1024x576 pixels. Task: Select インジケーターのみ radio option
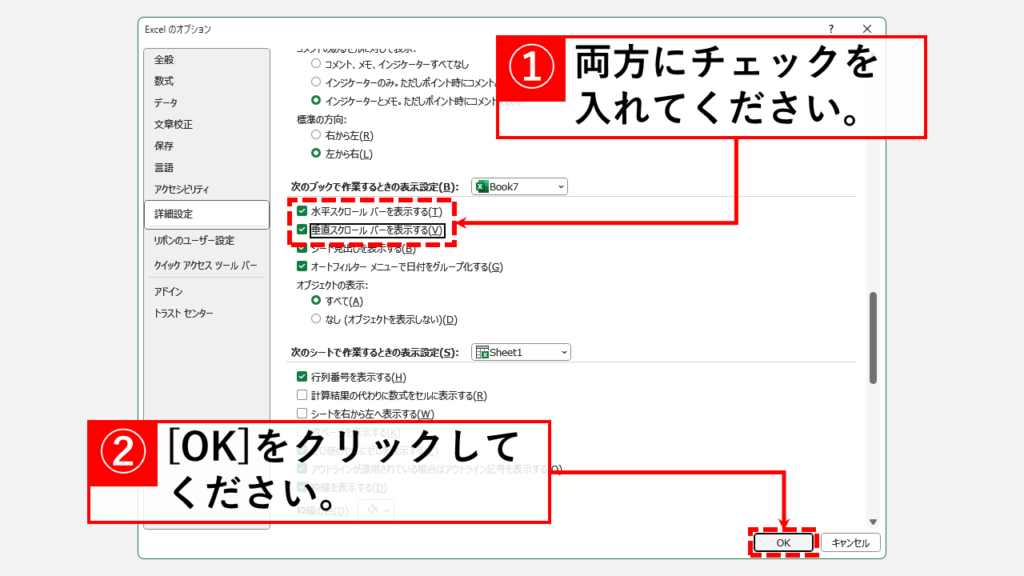pos(316,82)
